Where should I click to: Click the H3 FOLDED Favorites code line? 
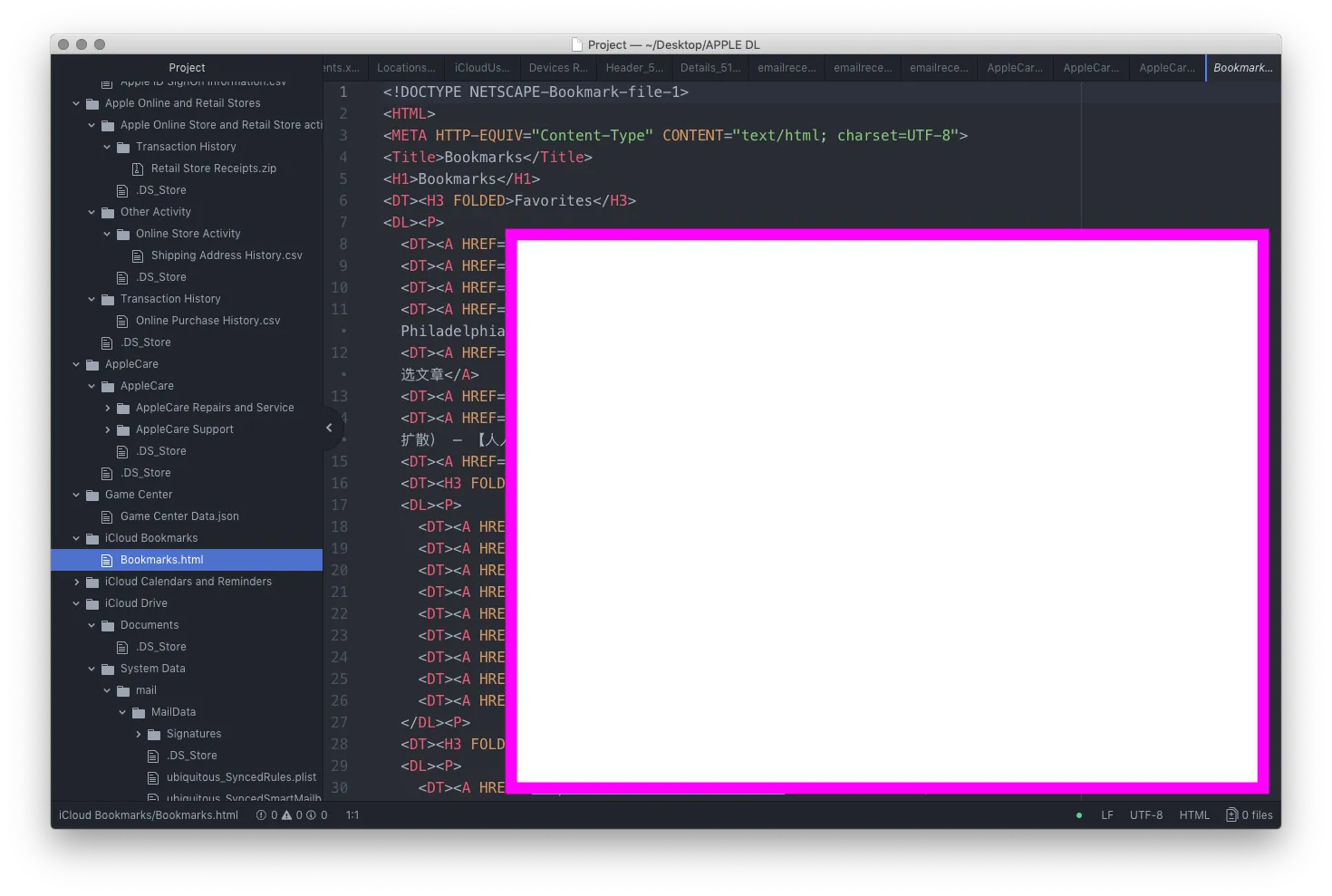click(509, 201)
